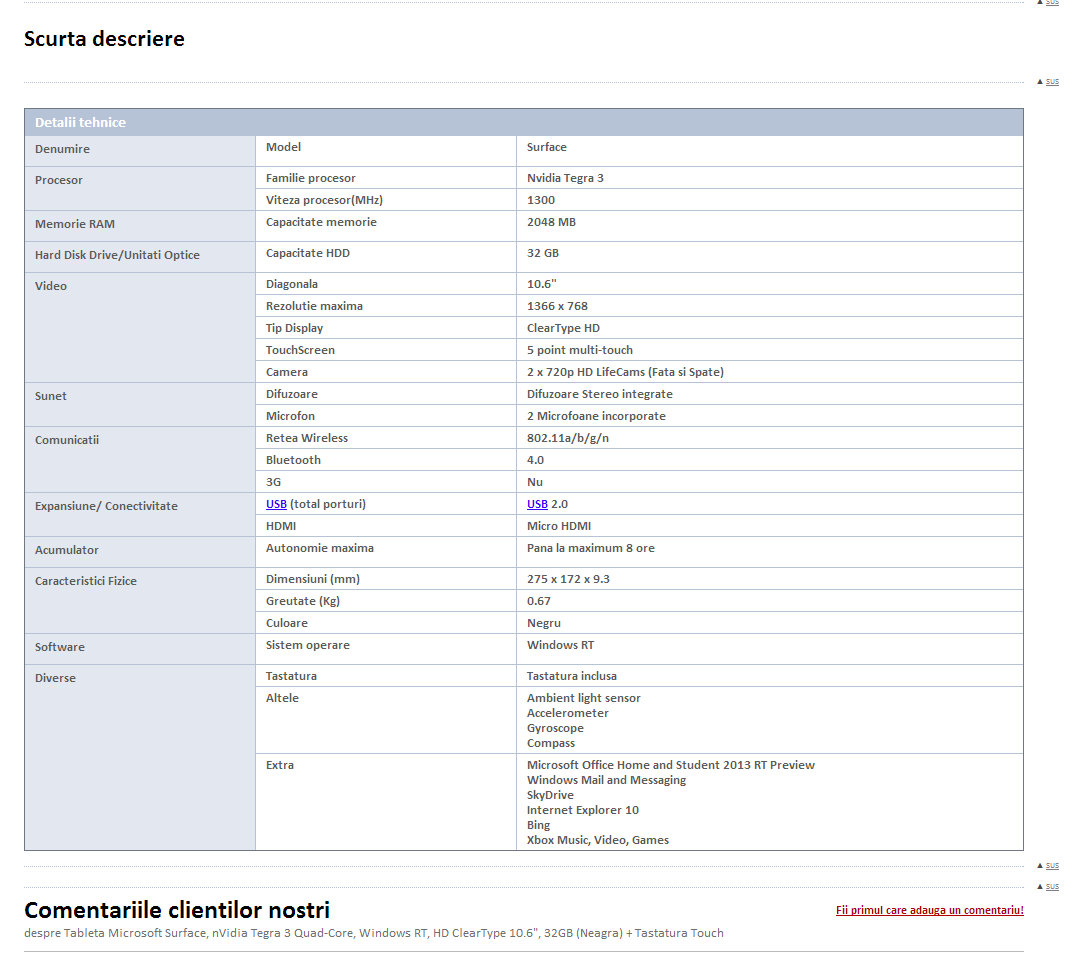1080x962 pixels.
Task: Click the "Detalii tehnice" table header
Action: click(x=523, y=122)
